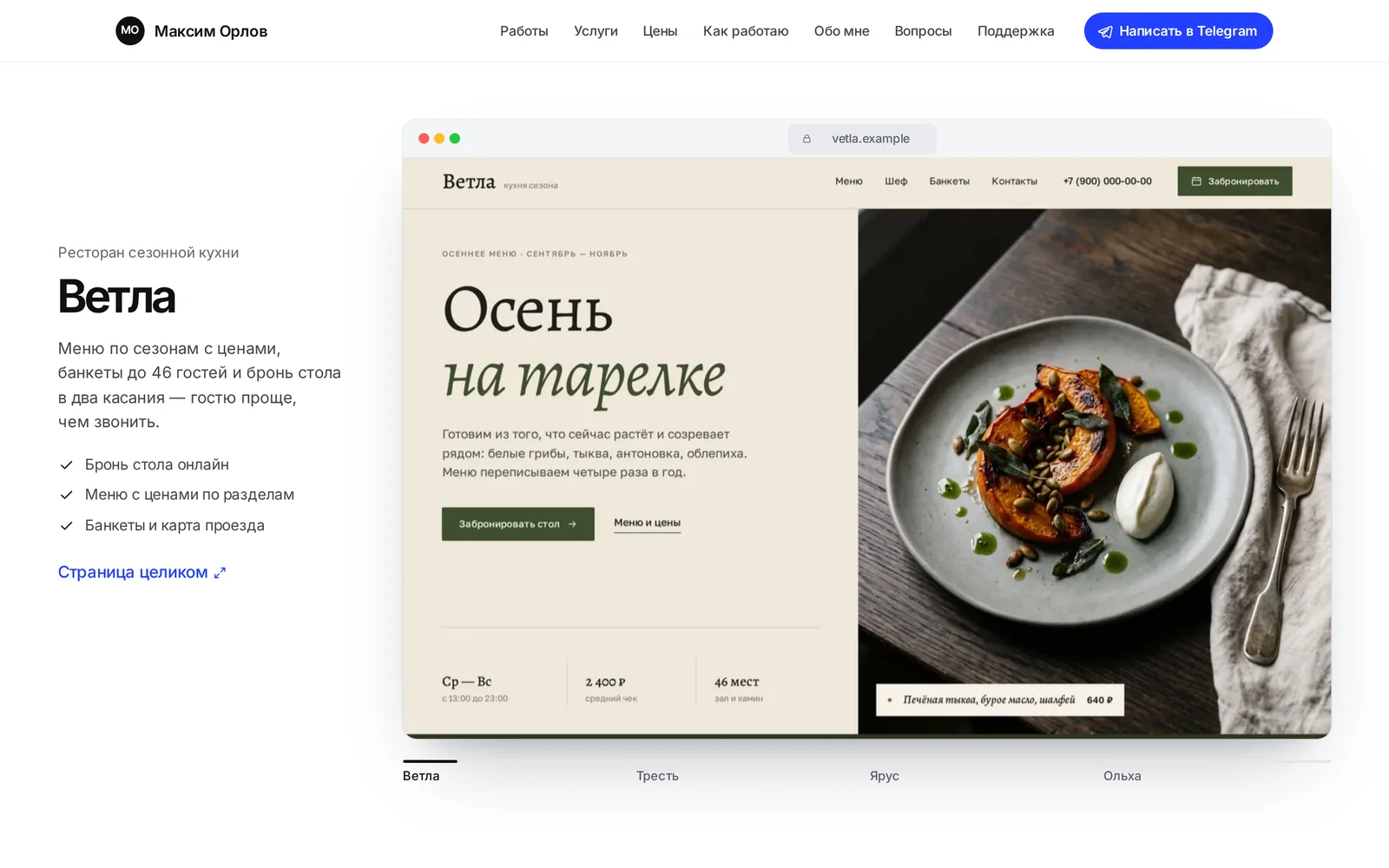Open Обо мне nav item
Viewport: 1389px width, 868px height.
(841, 31)
